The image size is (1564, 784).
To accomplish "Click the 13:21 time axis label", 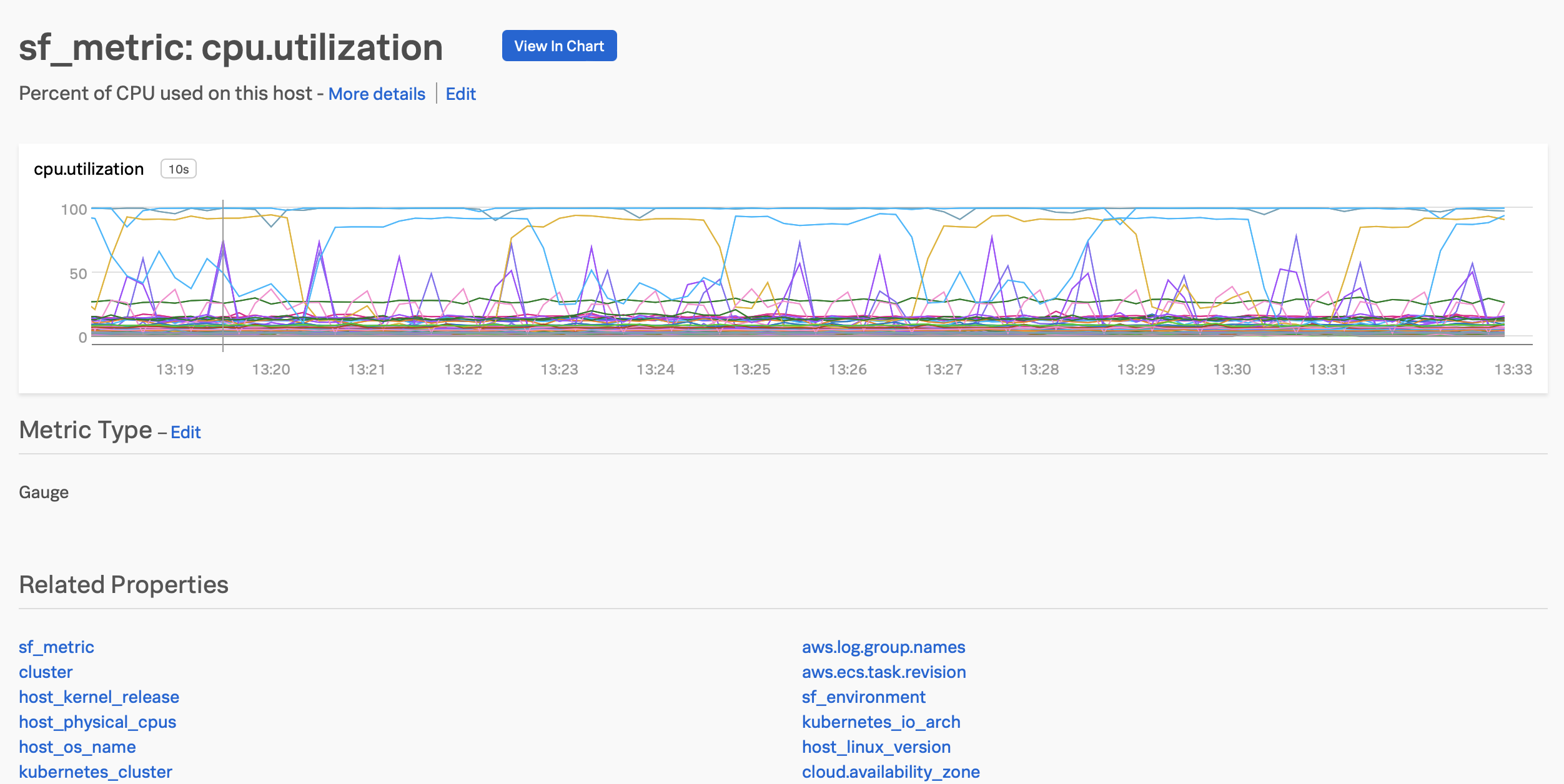I will [367, 369].
